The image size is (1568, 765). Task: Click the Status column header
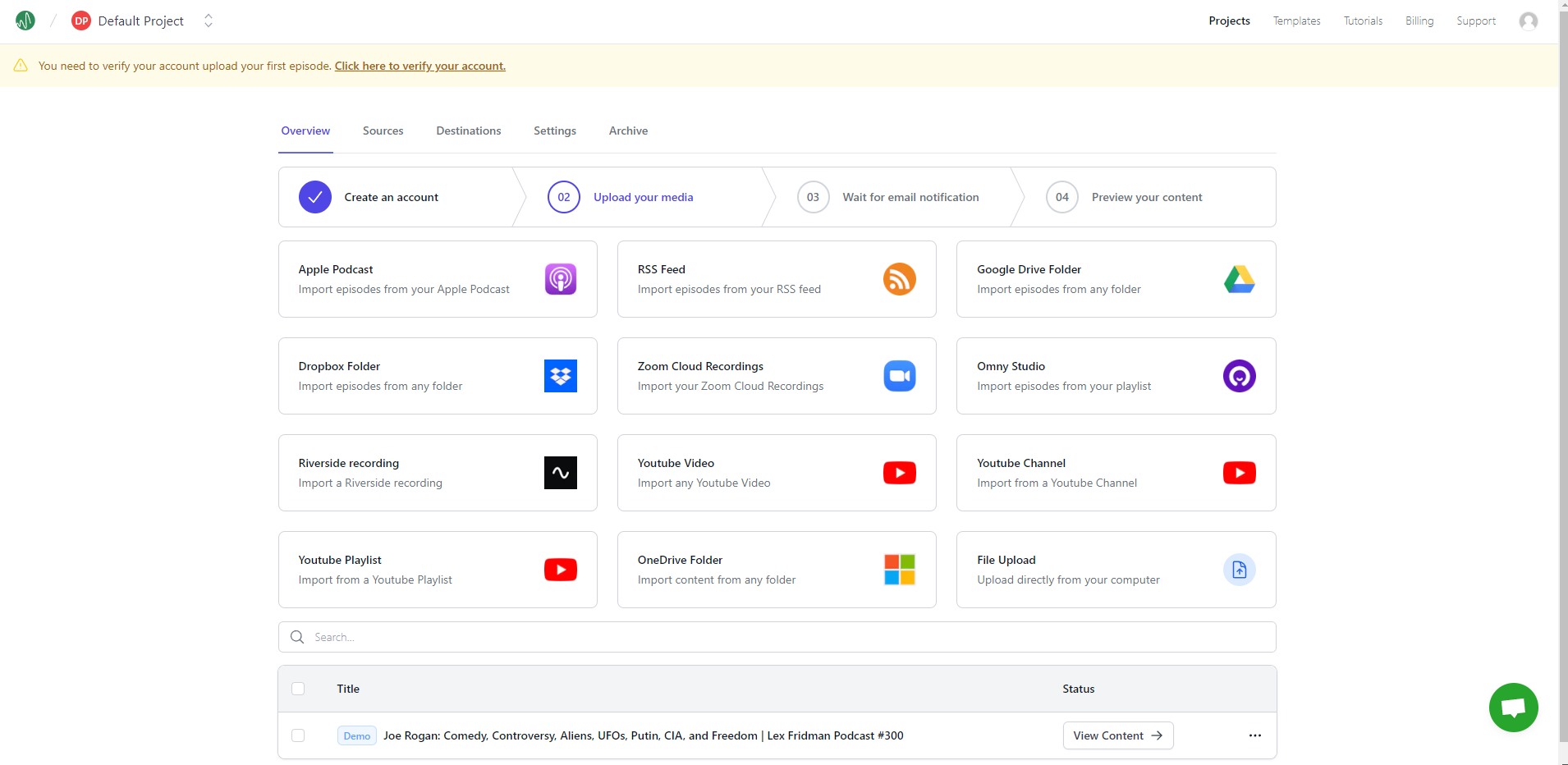[x=1079, y=689]
